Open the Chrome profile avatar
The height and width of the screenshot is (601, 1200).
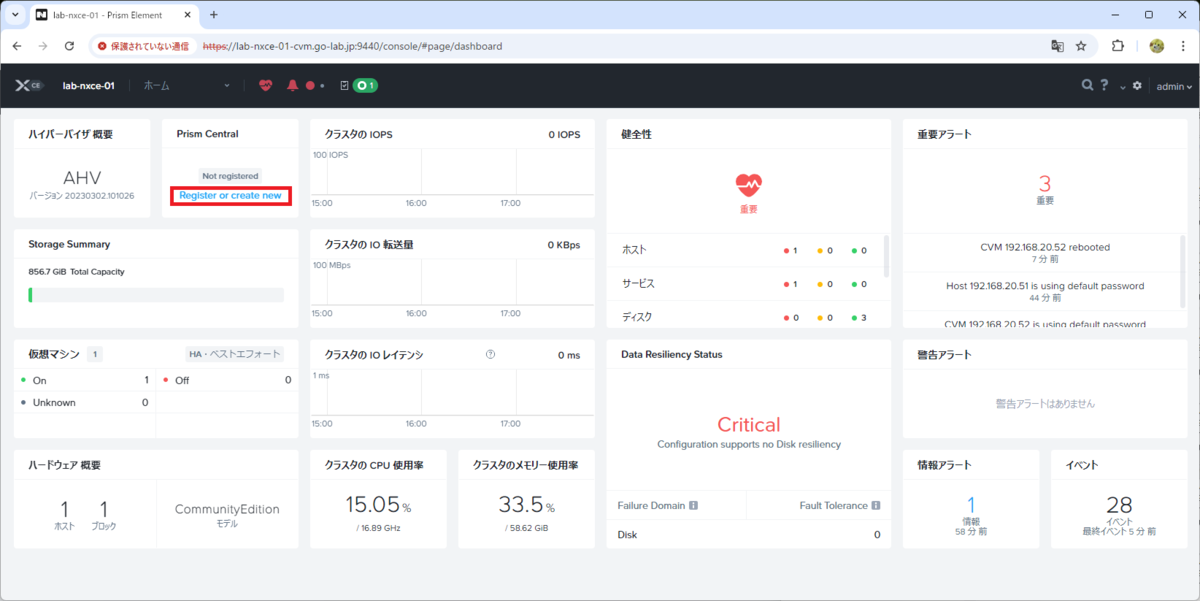pos(1157,46)
